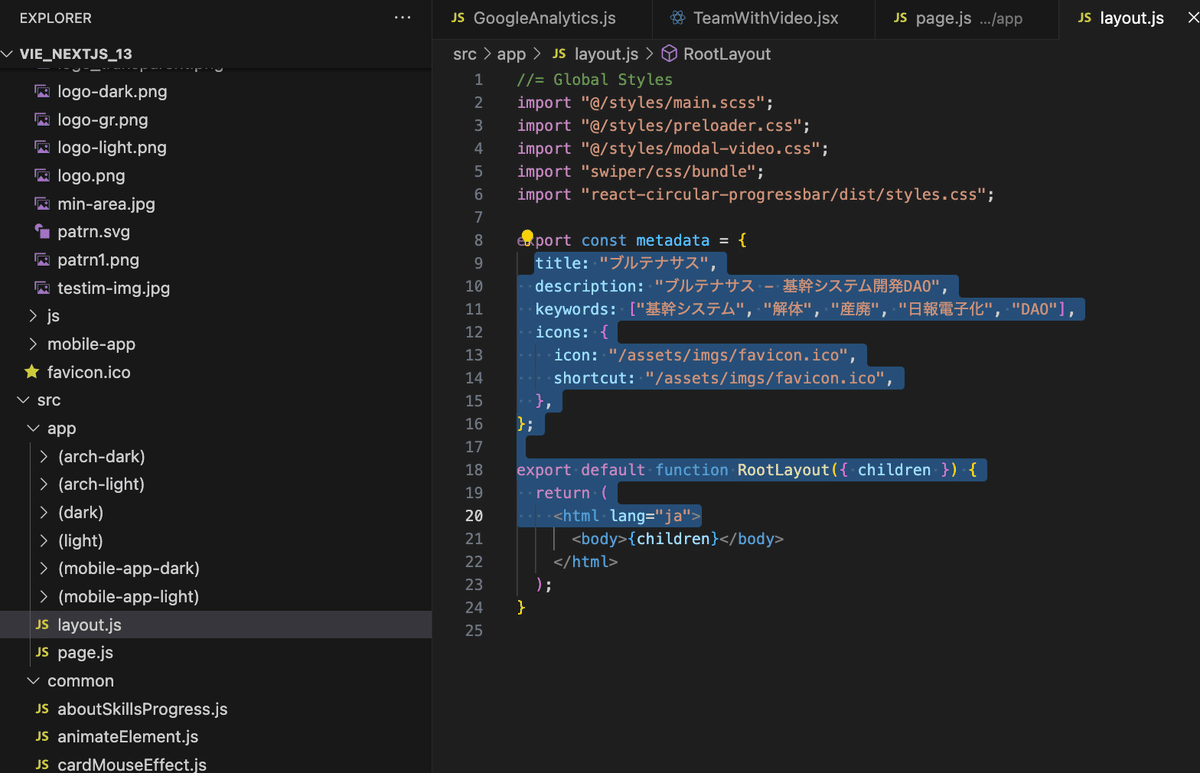The image size is (1200, 773).
Task: Click the "swiper/css/bundle" import string
Action: [668, 172]
